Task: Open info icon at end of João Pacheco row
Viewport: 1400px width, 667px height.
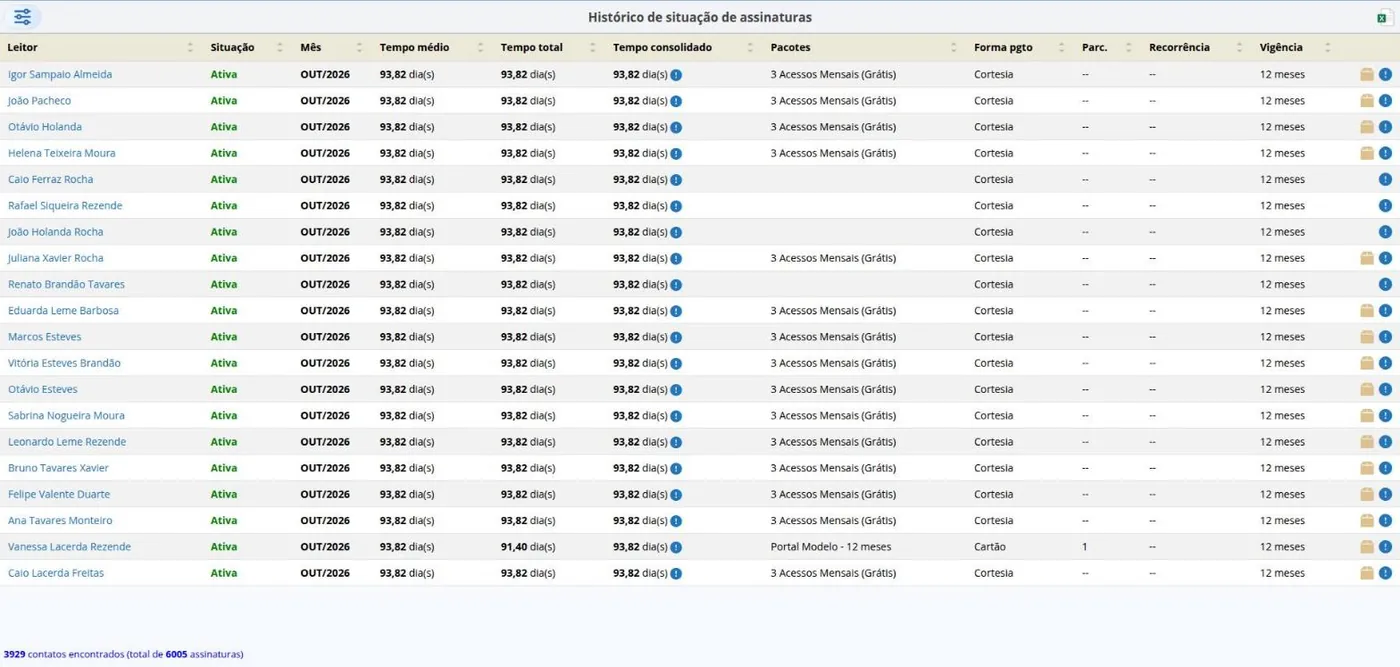Action: click(1385, 100)
